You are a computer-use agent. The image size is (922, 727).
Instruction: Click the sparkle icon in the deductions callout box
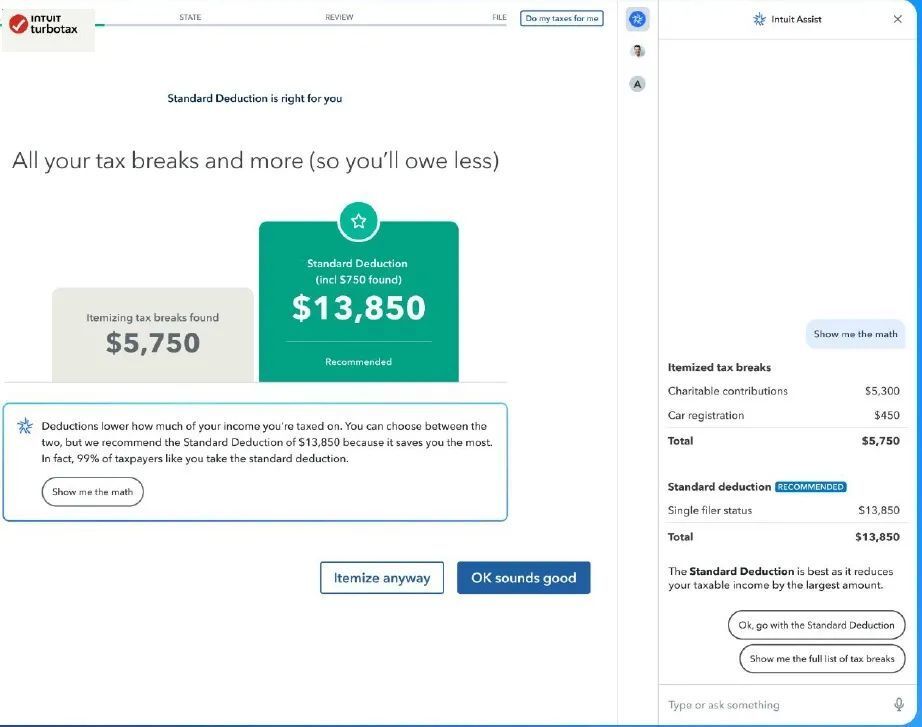[27, 426]
